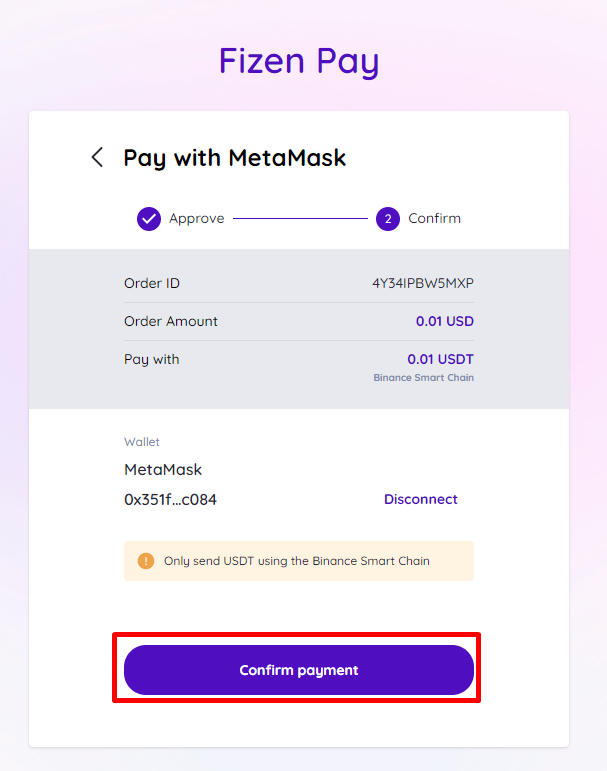Image resolution: width=607 pixels, height=771 pixels.
Task: Click the Pay with MetaMask heading
Action: (x=235, y=158)
